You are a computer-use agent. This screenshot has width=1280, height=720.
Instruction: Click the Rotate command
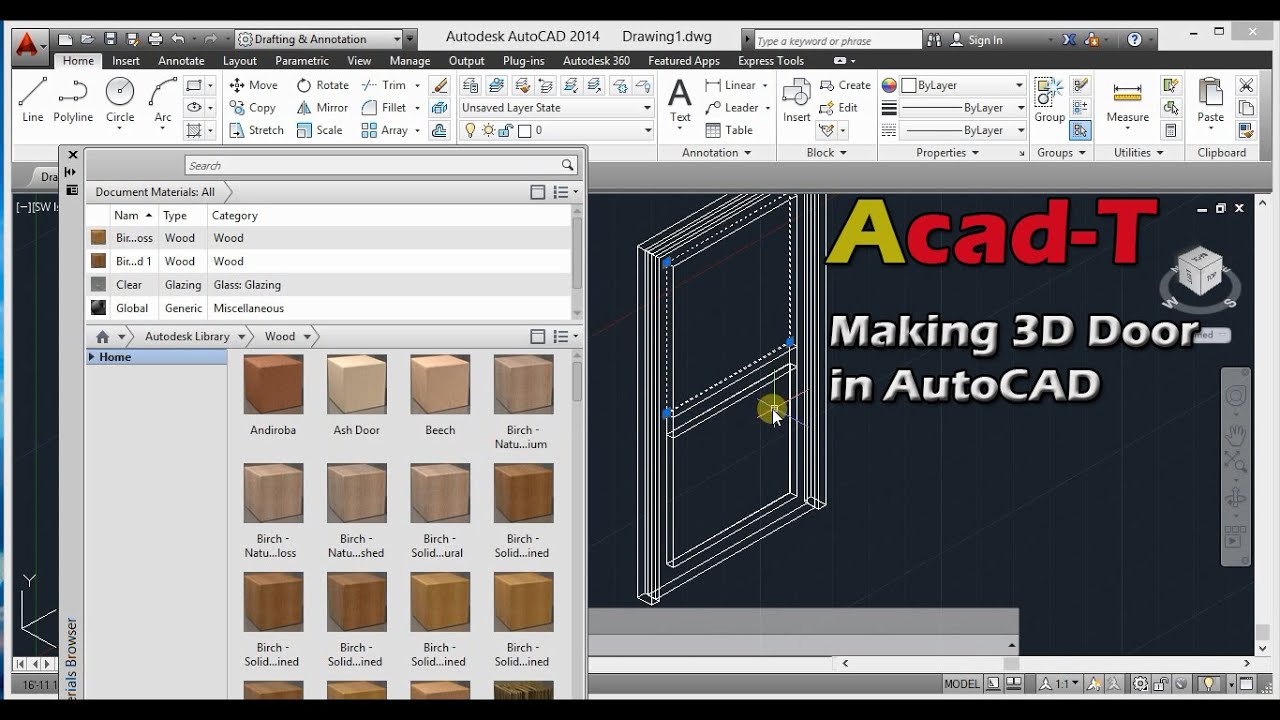322,85
